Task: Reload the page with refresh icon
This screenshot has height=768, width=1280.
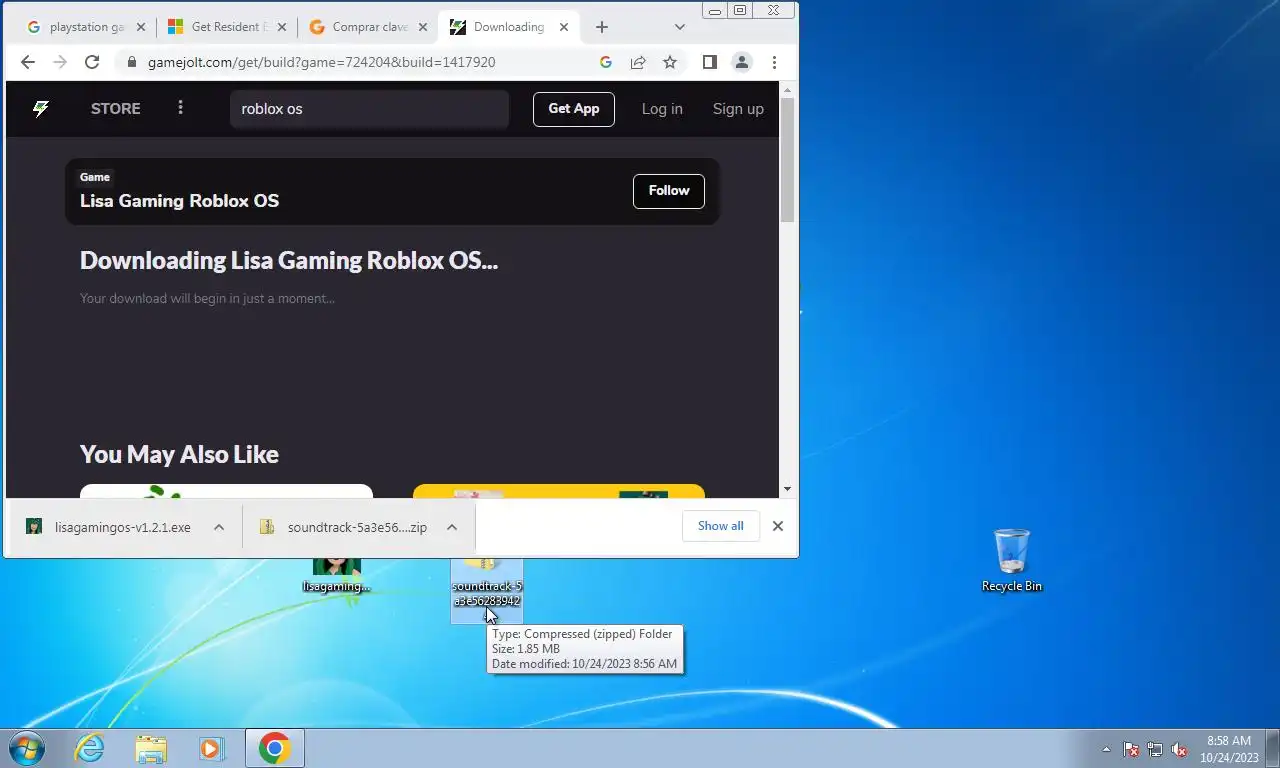Action: pyautogui.click(x=92, y=62)
